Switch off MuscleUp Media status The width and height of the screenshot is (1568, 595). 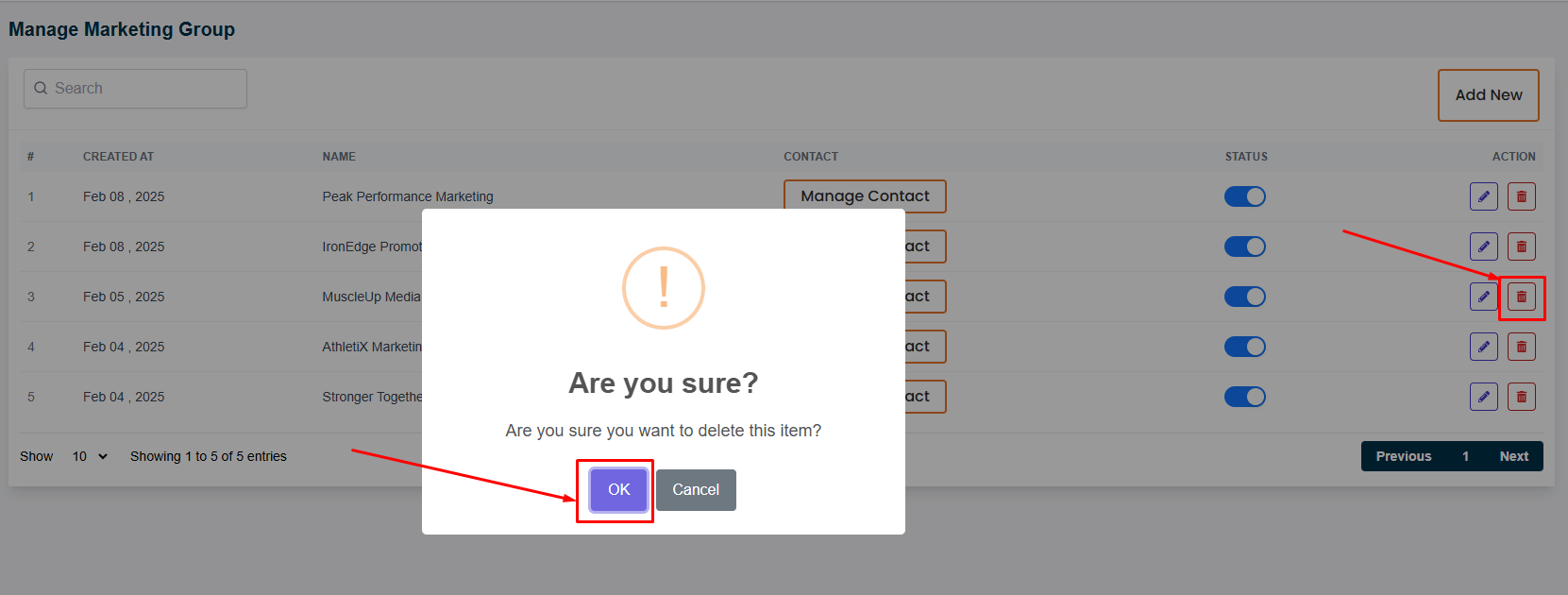pyautogui.click(x=1244, y=297)
